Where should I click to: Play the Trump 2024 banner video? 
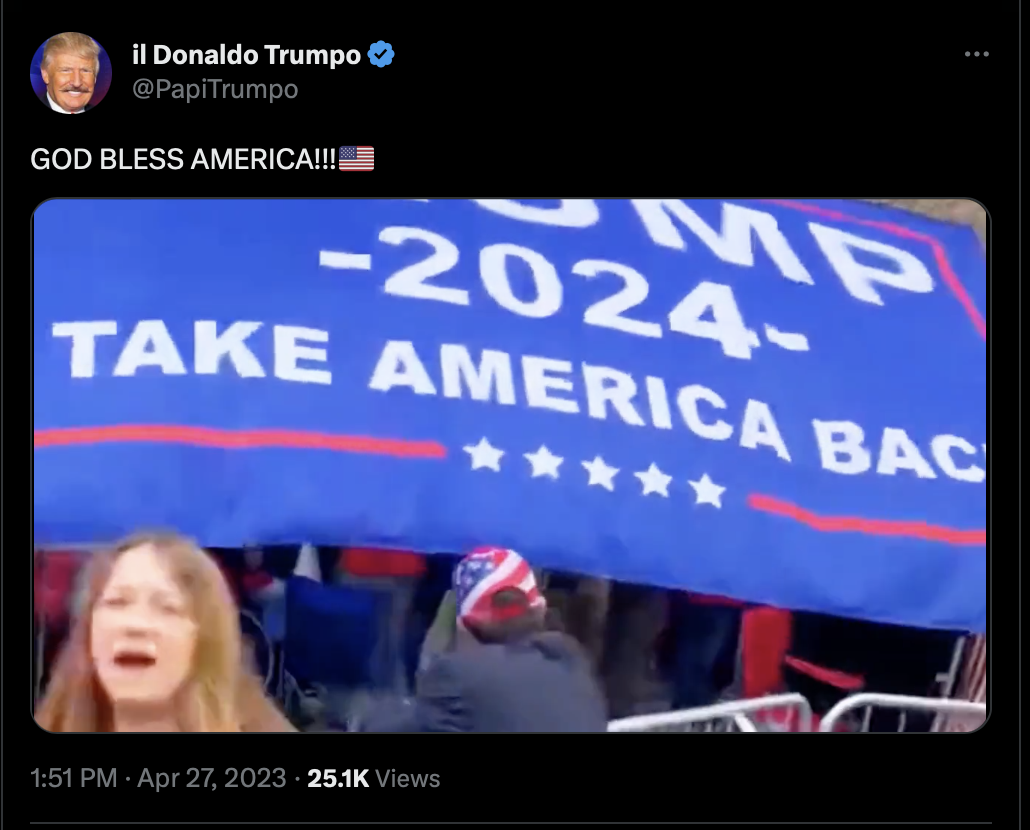coord(510,465)
